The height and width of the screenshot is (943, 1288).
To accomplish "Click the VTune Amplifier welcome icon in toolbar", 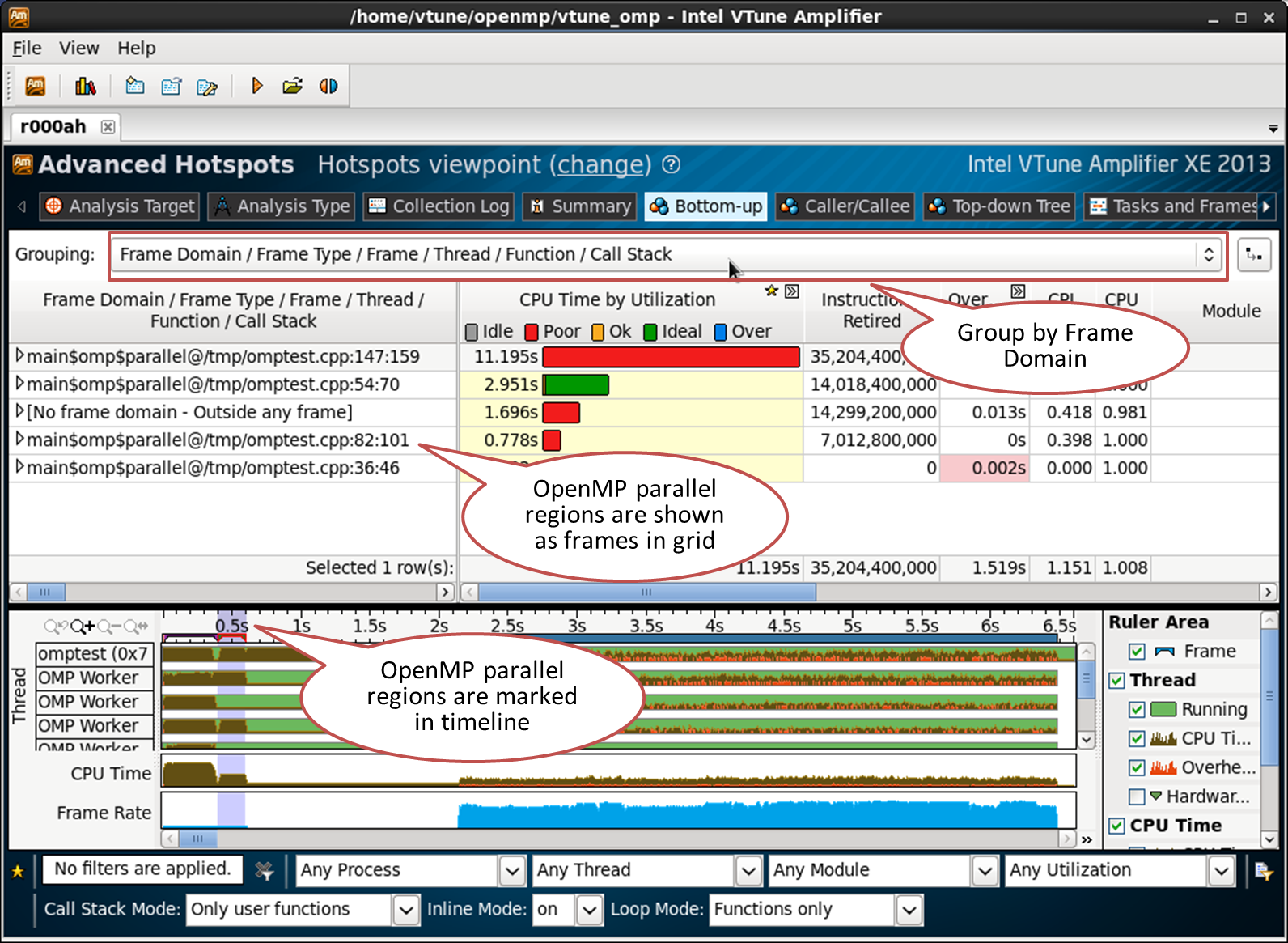I will click(35, 86).
